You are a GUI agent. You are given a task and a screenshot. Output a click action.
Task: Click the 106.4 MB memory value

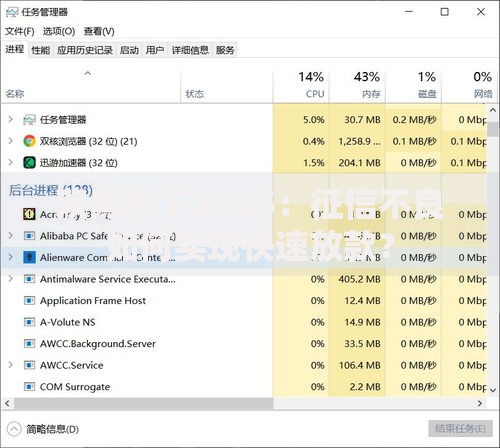coord(360,365)
